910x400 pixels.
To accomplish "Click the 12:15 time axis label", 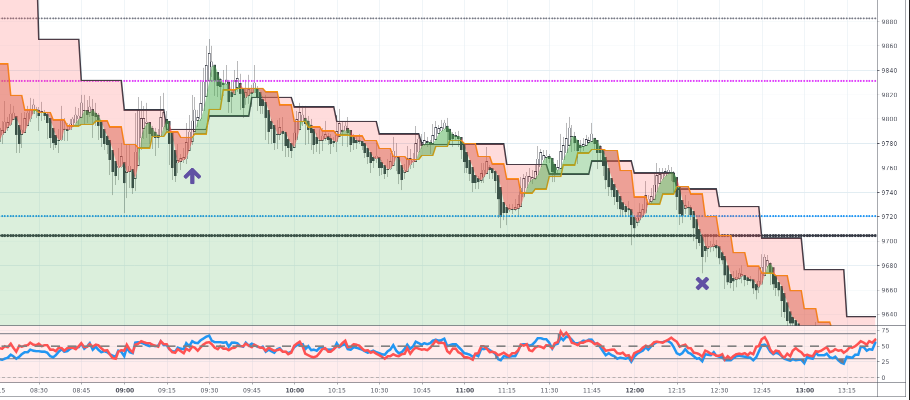I will pyautogui.click(x=677, y=390).
